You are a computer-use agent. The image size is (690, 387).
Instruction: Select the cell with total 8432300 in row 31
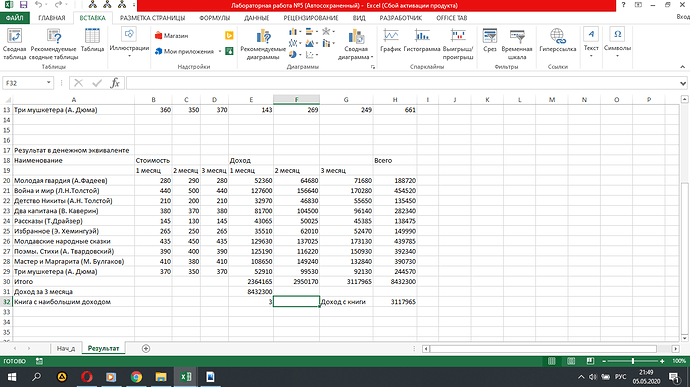click(251, 292)
